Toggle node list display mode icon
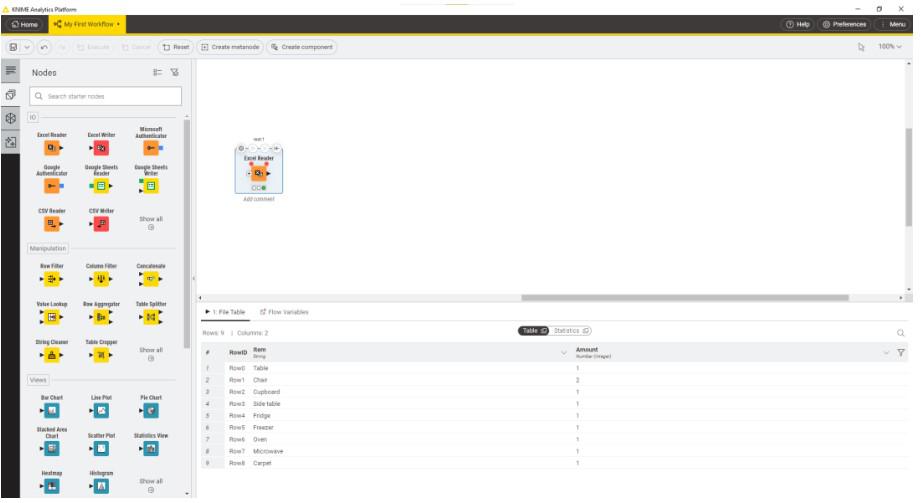The height and width of the screenshot is (503, 921). (x=157, y=72)
